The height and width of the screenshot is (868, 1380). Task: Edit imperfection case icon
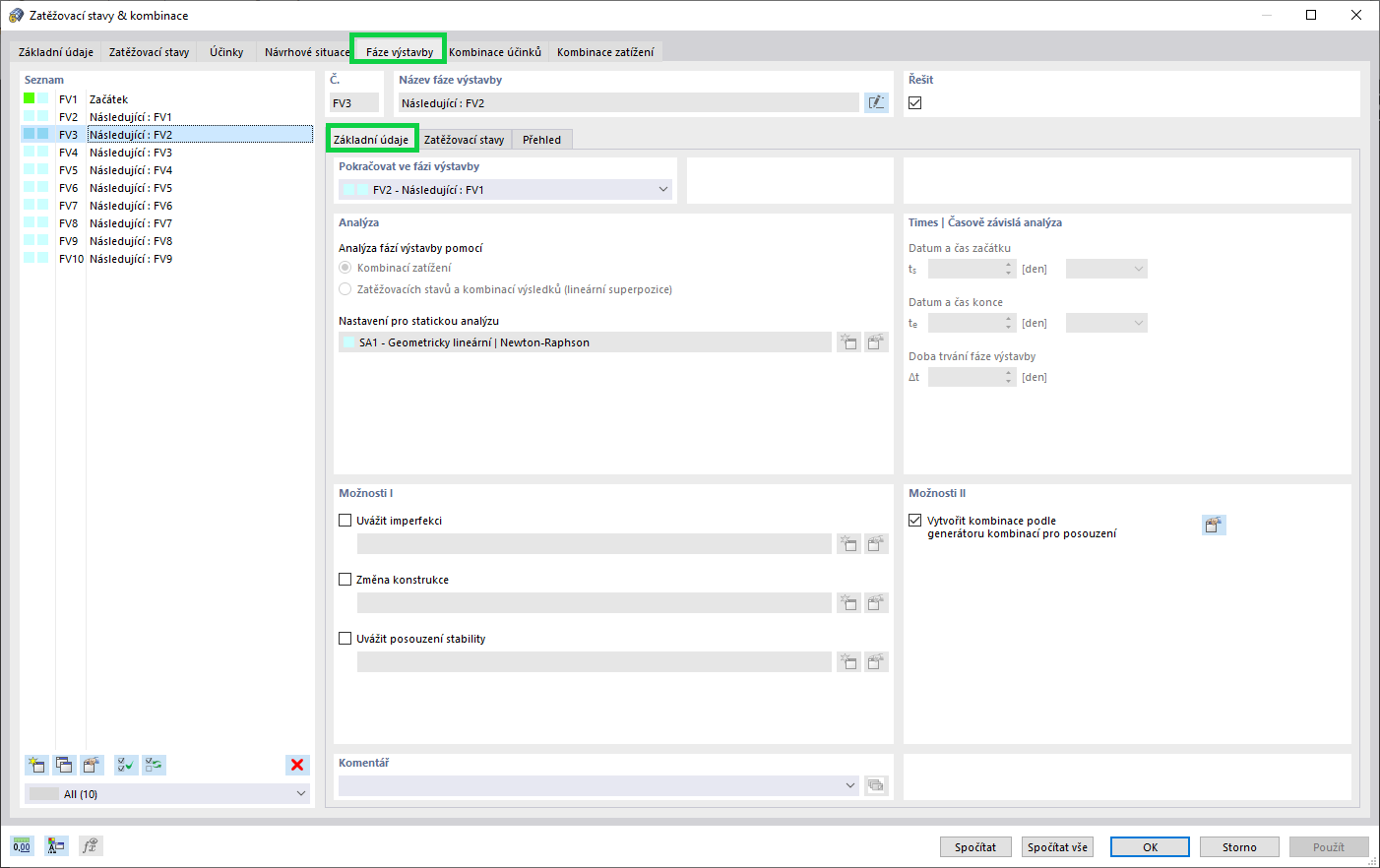tap(876, 543)
